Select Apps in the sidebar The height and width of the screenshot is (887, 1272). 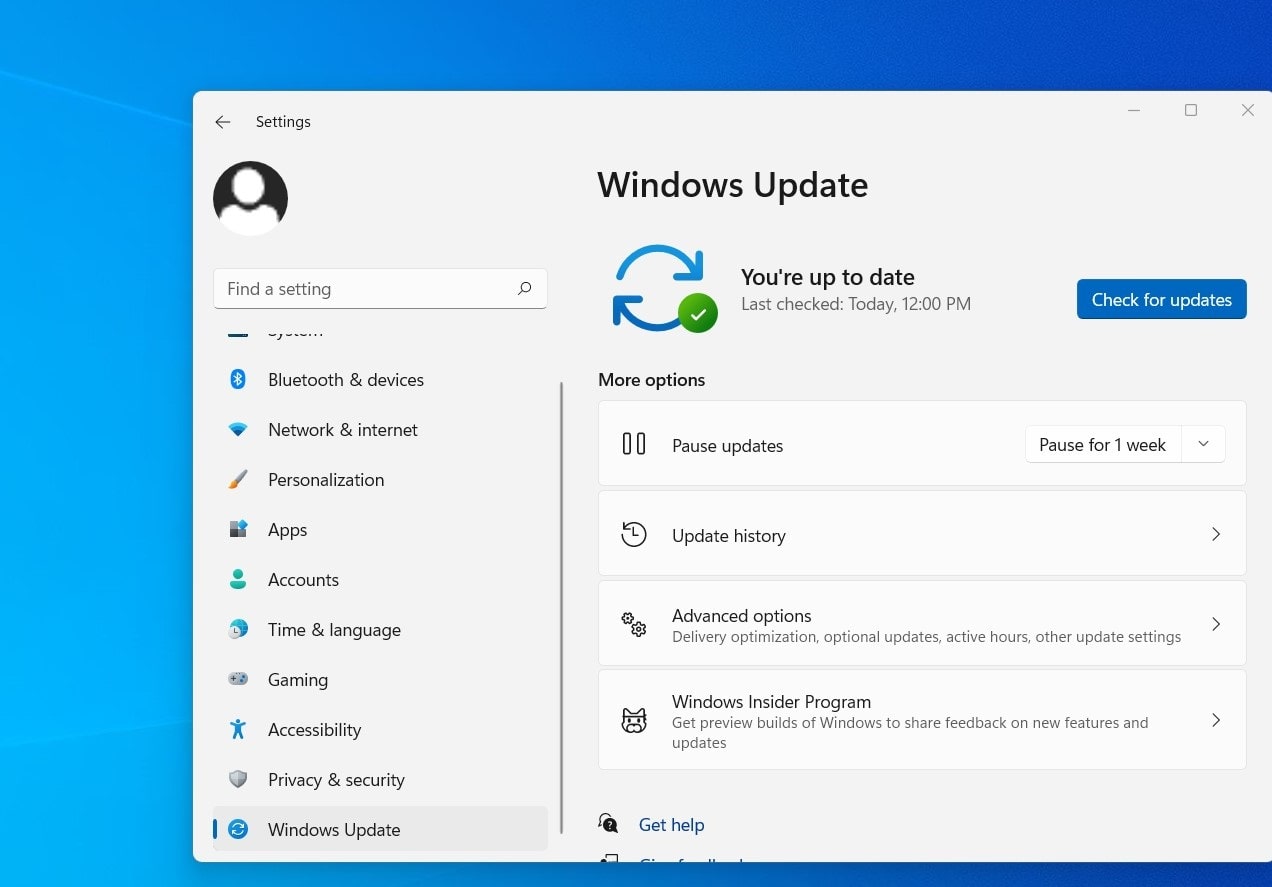[x=287, y=529]
